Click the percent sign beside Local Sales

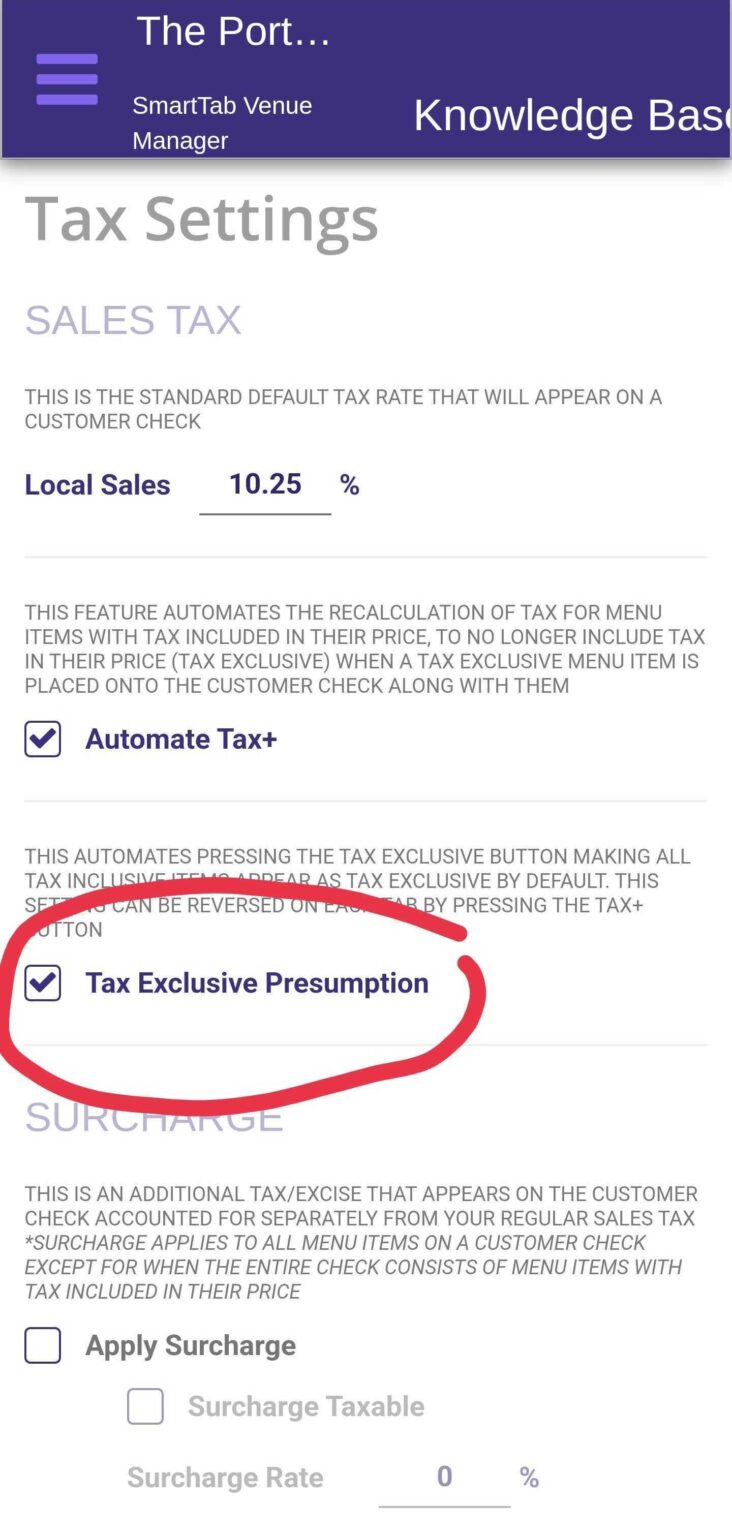pyautogui.click(x=349, y=485)
